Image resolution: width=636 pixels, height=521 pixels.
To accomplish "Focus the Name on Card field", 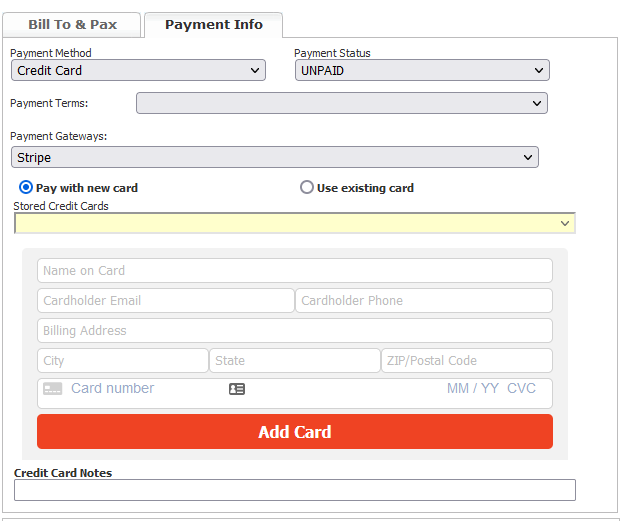I will (295, 271).
